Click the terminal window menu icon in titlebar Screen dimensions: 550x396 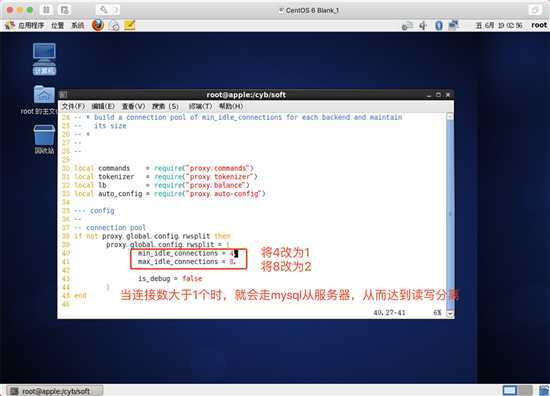[63, 94]
